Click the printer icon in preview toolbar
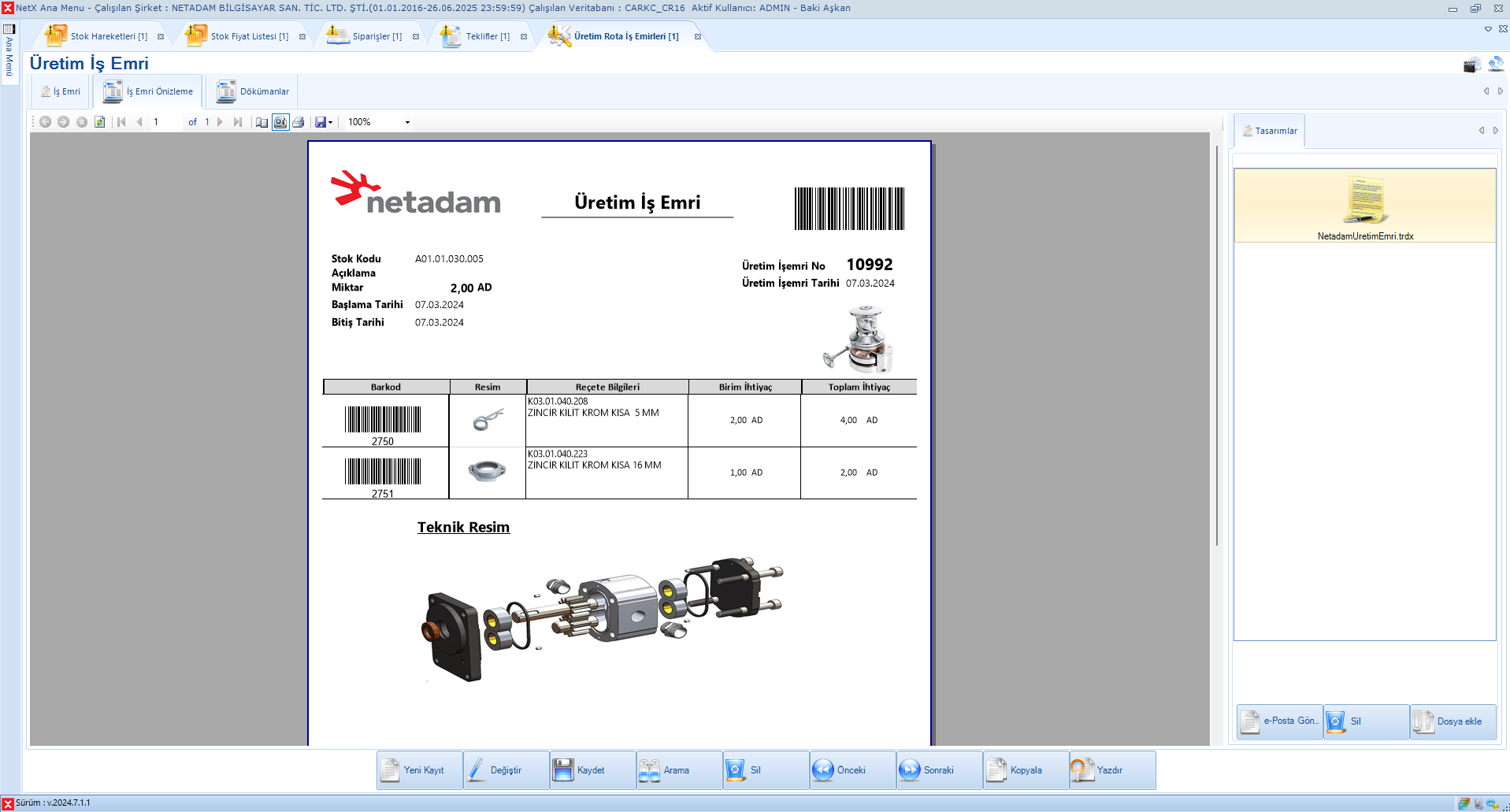Image resolution: width=1510 pixels, height=812 pixels. [x=299, y=122]
